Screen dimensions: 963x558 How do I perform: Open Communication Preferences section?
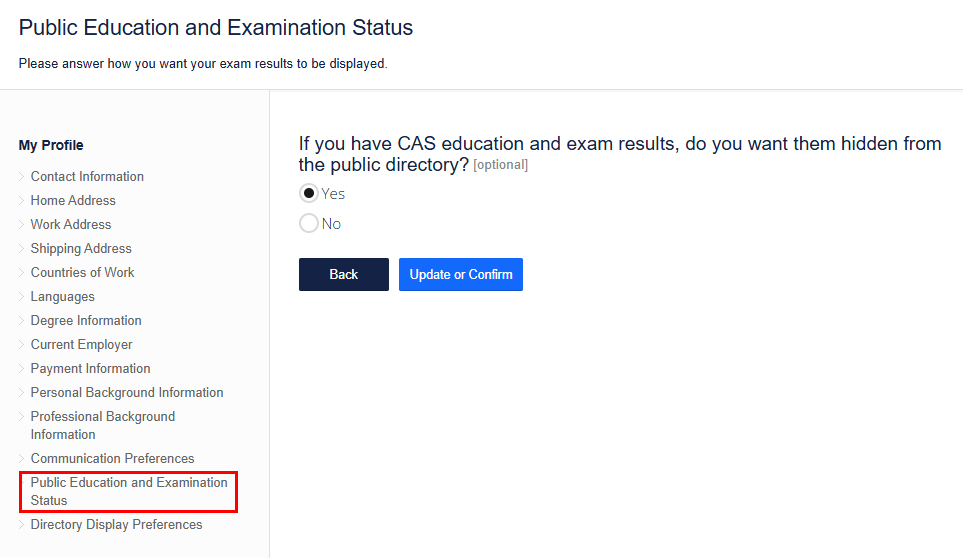click(x=112, y=459)
